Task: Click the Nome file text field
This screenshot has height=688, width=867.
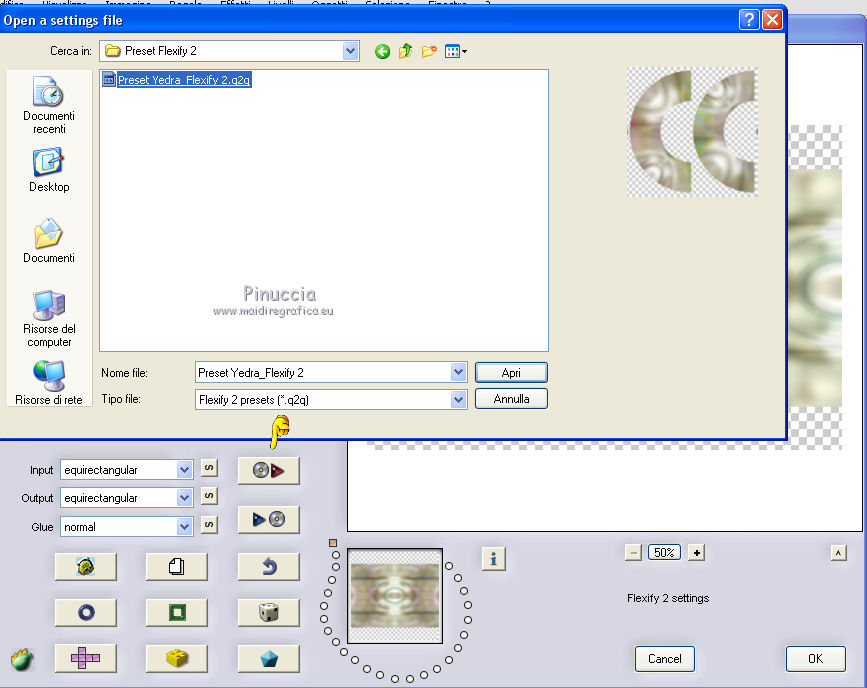Action: 323,372
